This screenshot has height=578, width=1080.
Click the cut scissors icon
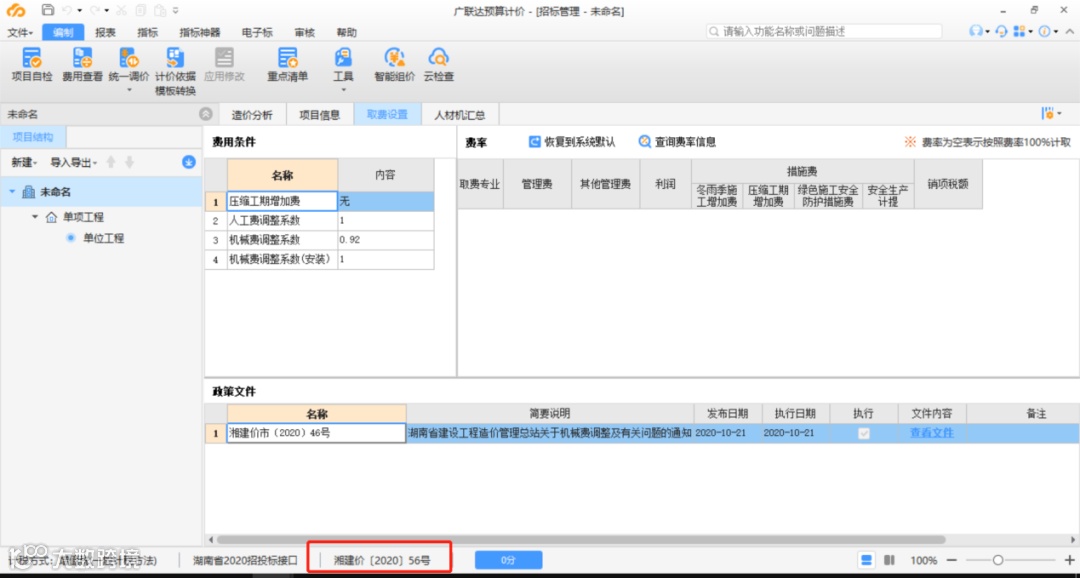(122, 10)
